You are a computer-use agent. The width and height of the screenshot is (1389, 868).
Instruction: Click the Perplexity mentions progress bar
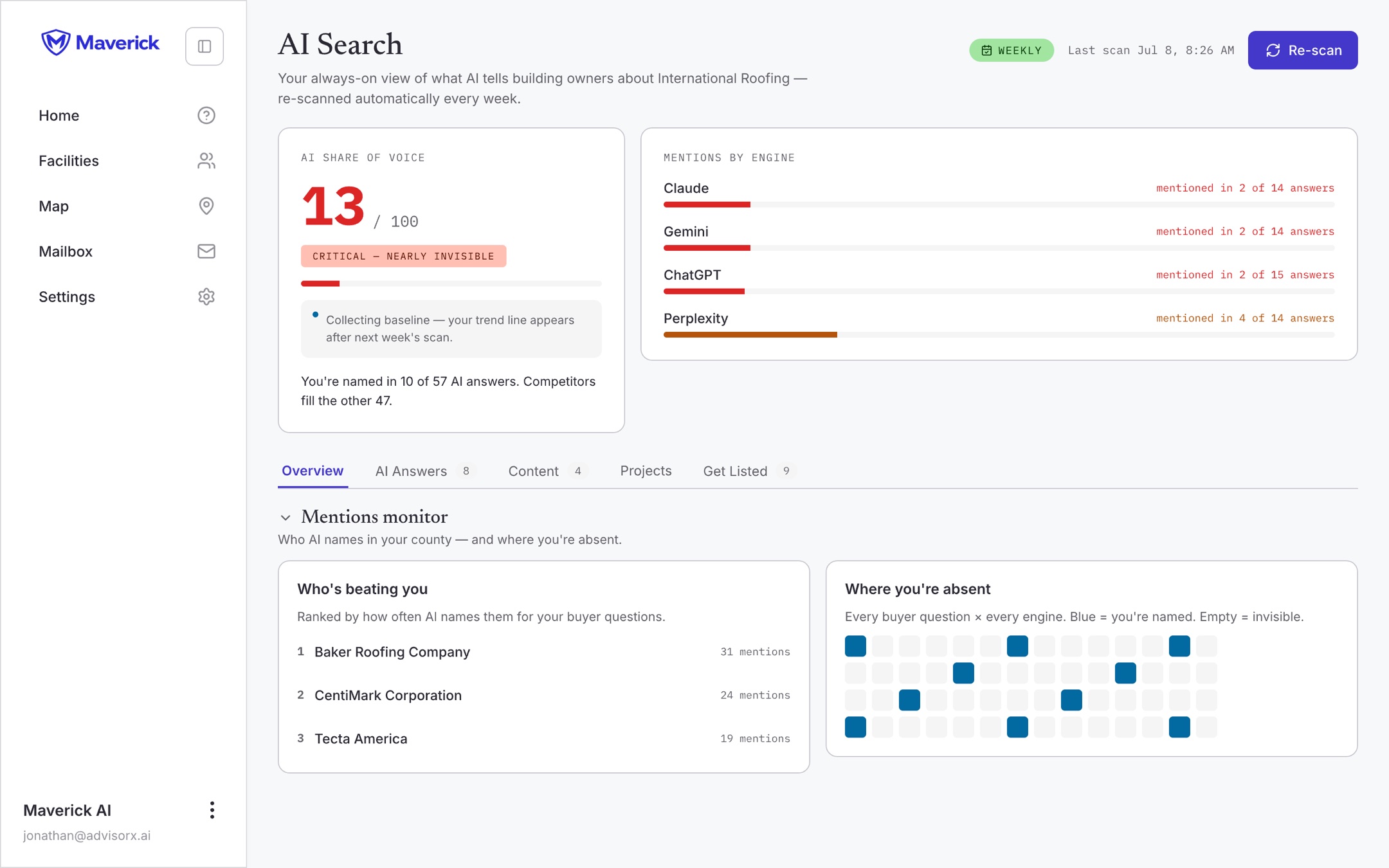999,334
